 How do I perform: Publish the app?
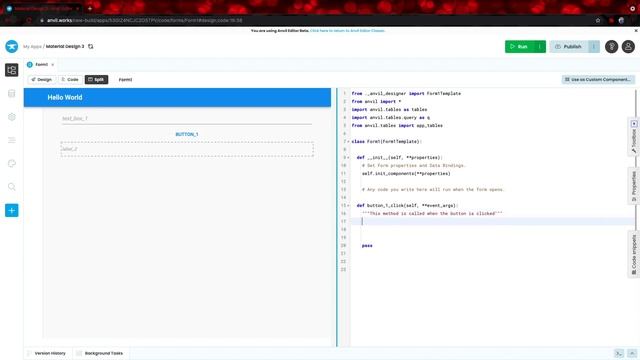[x=569, y=47]
